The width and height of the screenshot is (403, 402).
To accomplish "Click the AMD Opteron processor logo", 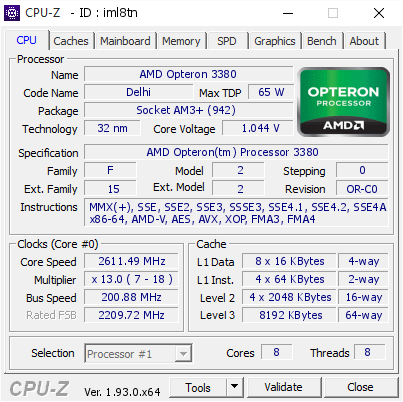I will [343, 102].
